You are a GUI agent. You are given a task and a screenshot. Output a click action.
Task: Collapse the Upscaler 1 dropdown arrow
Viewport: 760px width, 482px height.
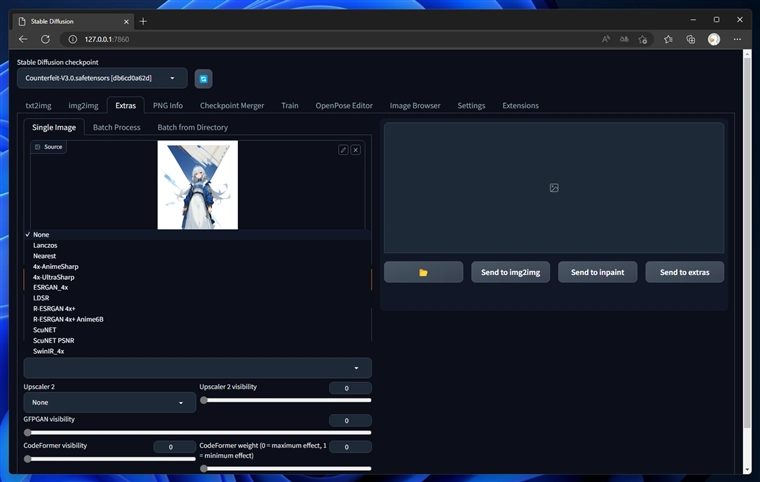356,368
